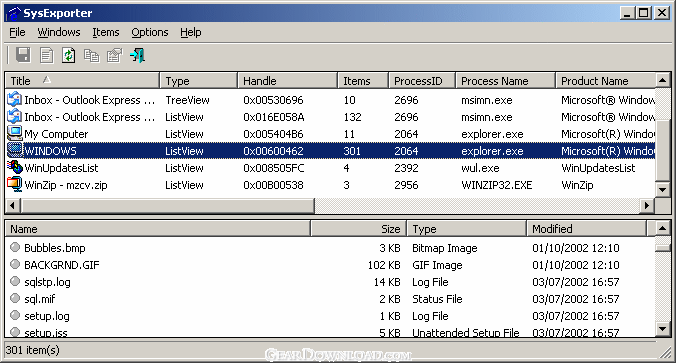
Task: Click the bullet icon beside sql.mif
Action: click(x=15, y=298)
